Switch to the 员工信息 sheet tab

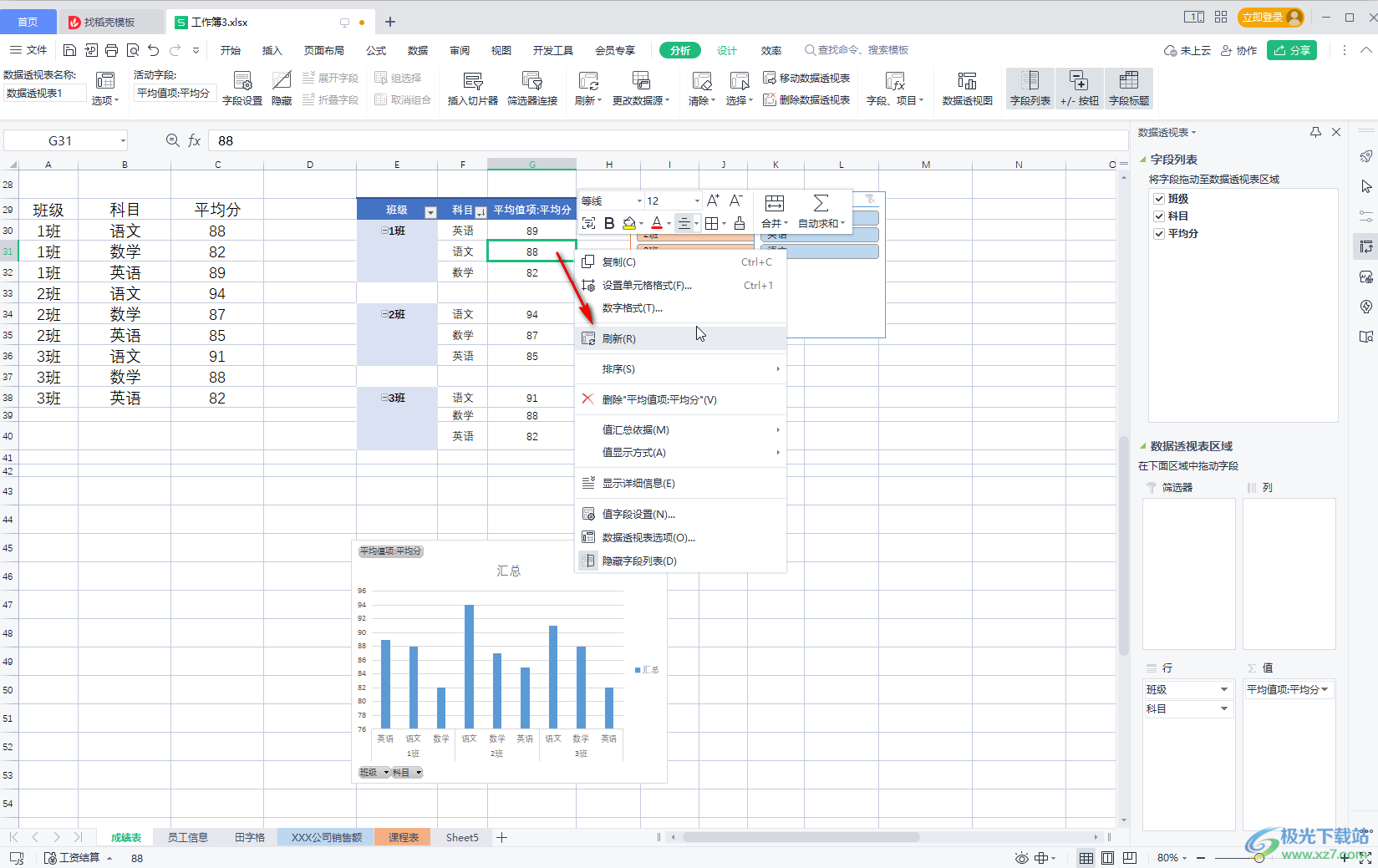click(x=187, y=837)
